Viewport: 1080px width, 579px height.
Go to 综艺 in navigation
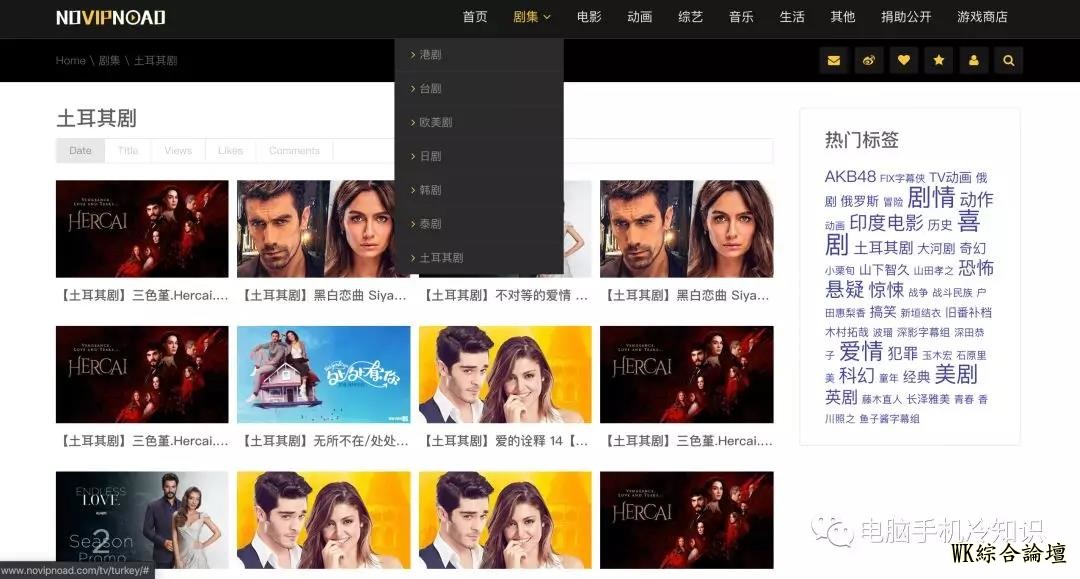(690, 17)
